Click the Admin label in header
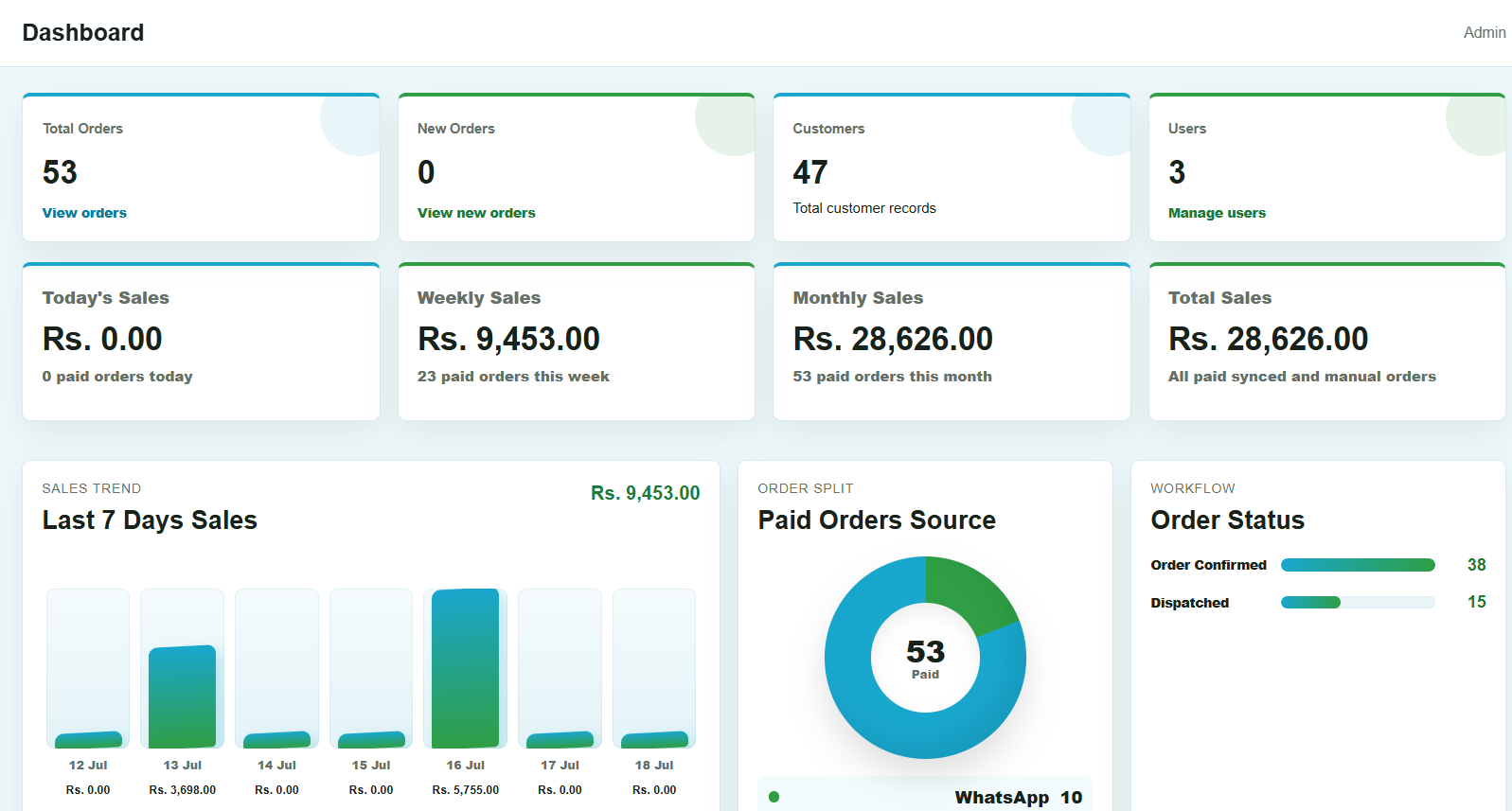The width and height of the screenshot is (1512, 811). point(1485,32)
